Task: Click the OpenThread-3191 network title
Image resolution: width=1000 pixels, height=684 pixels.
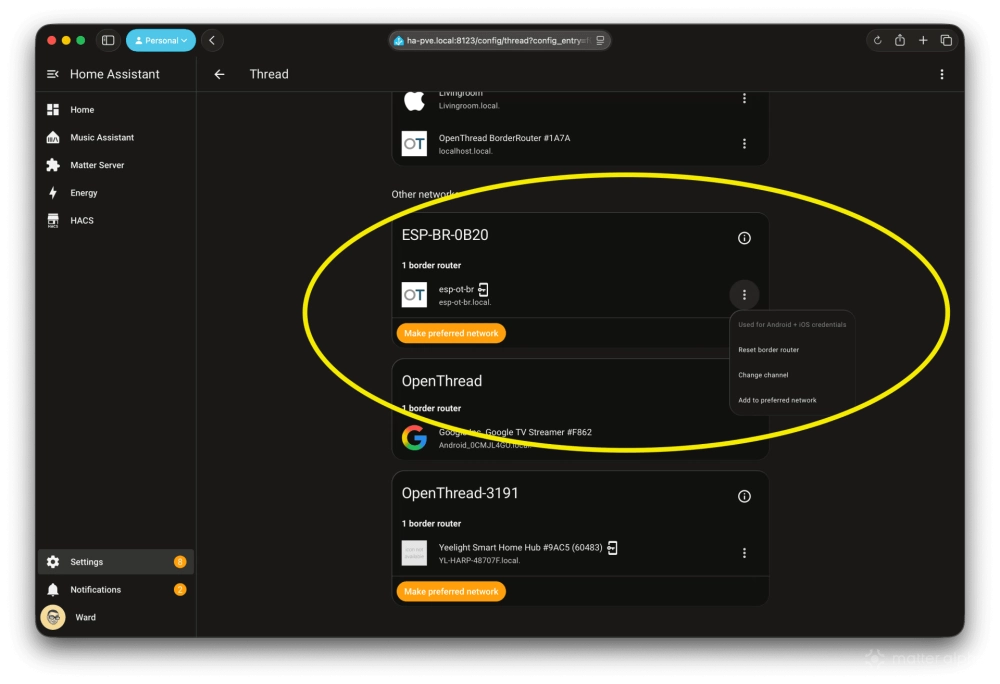Action: (460, 493)
